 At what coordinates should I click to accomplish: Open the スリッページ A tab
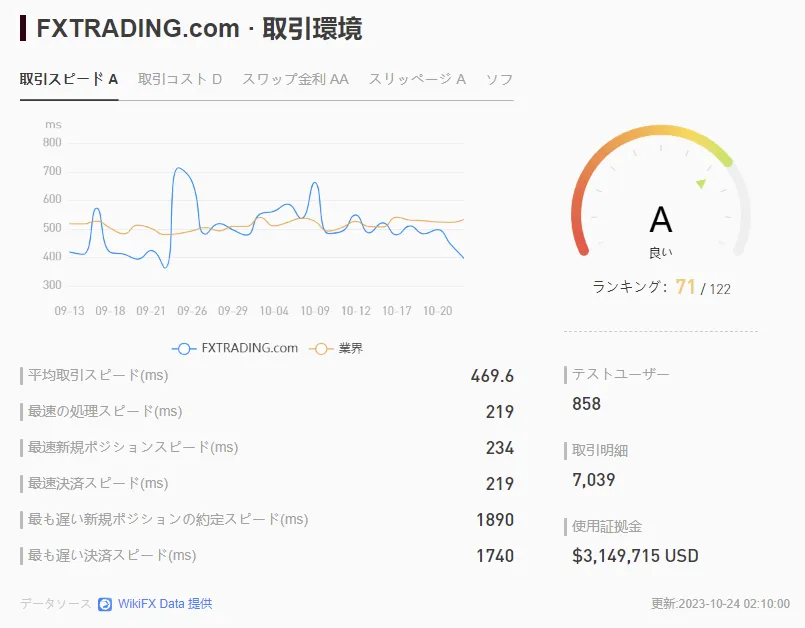click(x=417, y=80)
